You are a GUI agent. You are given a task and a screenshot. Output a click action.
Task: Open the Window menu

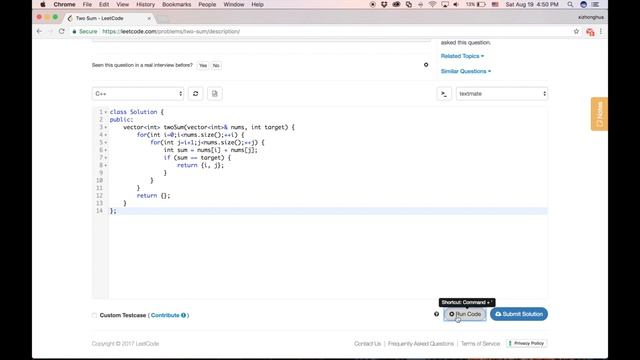coord(233,4)
